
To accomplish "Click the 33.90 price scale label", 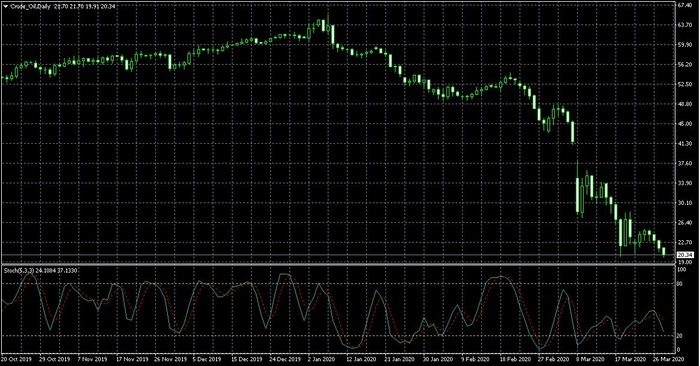I will coord(684,183).
